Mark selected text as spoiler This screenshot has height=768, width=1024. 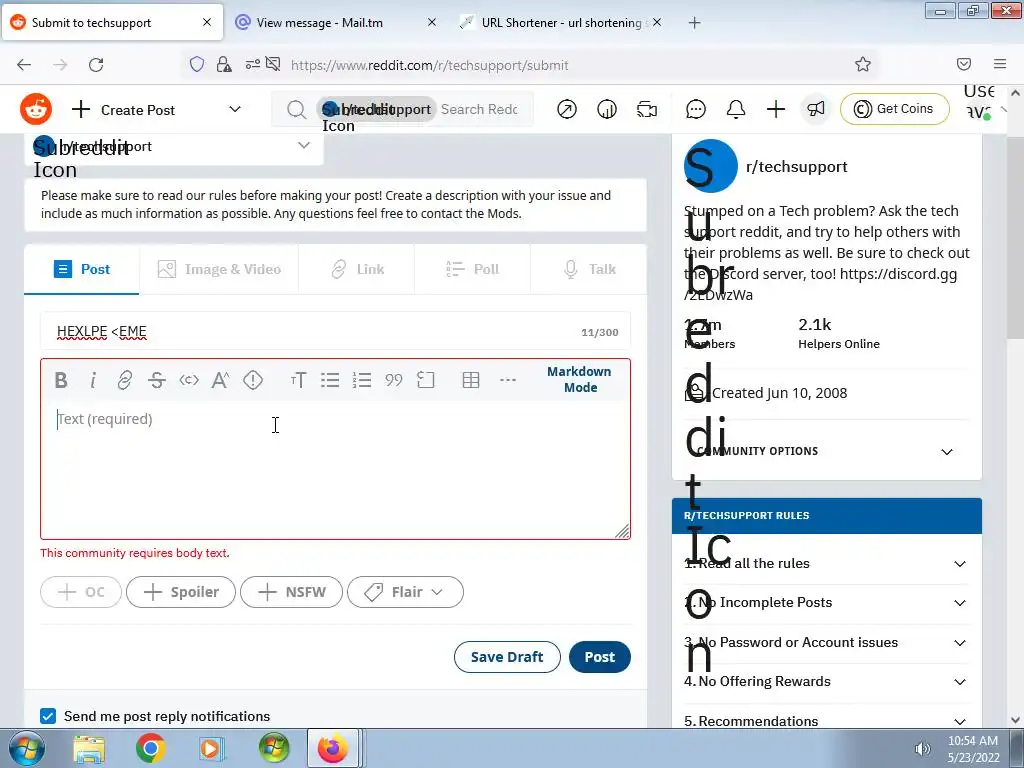(x=253, y=380)
